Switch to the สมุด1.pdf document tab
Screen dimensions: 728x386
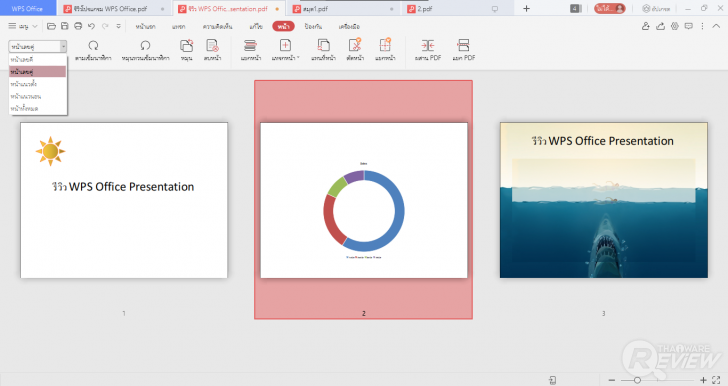click(344, 9)
